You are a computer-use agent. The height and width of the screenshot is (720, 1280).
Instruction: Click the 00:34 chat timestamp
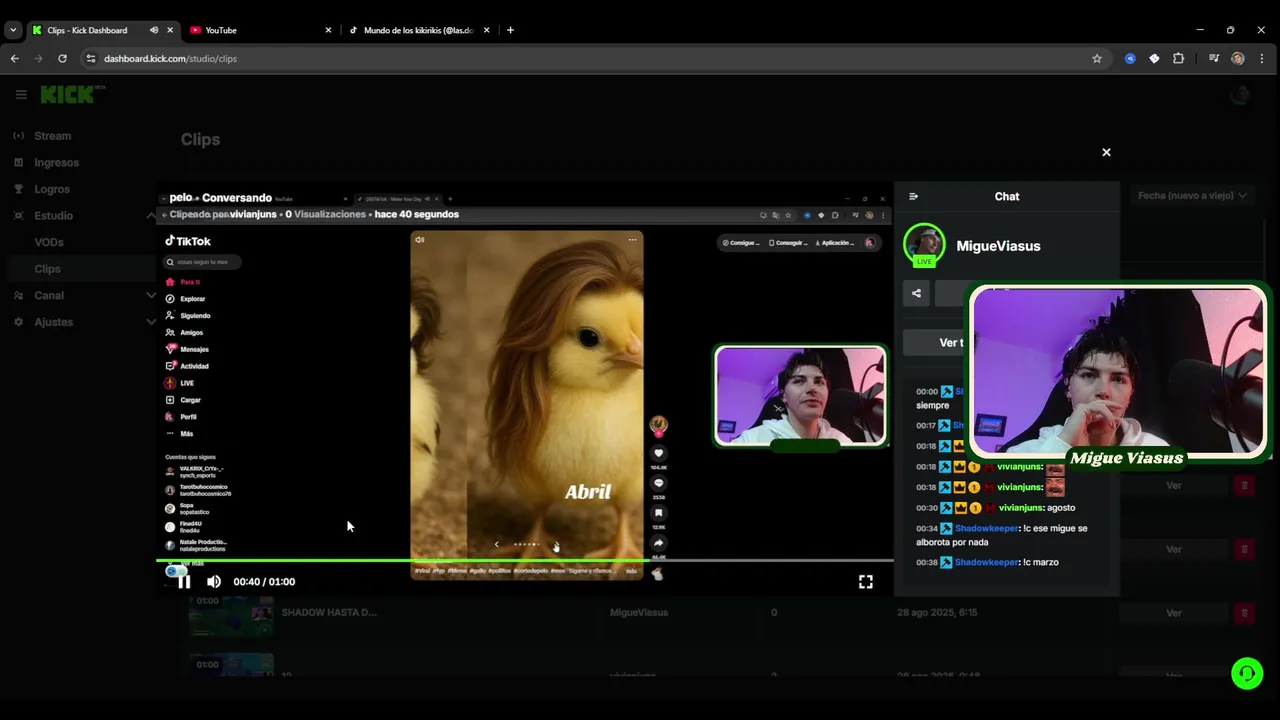point(927,528)
